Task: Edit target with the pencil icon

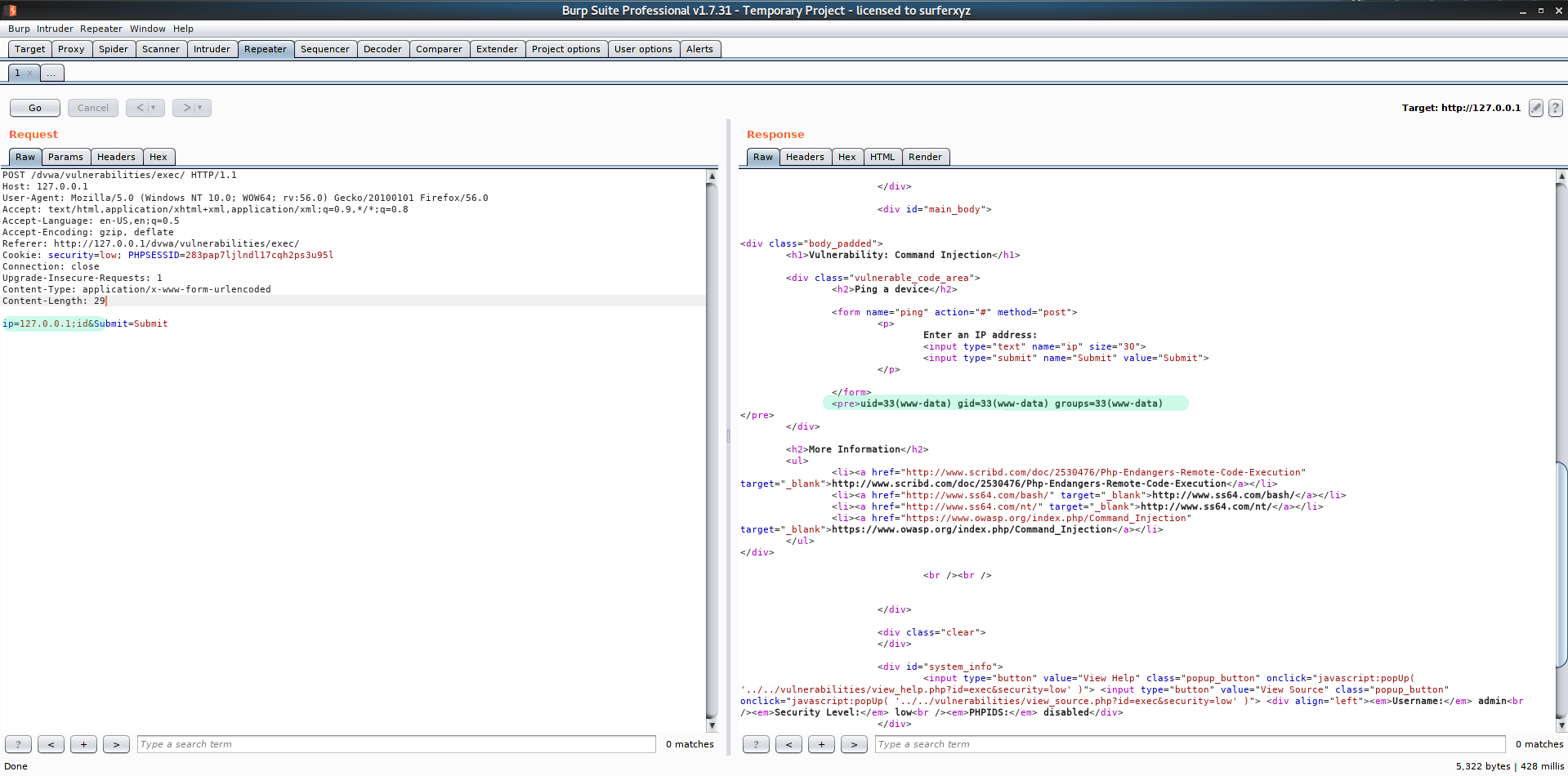Action: pos(1536,108)
